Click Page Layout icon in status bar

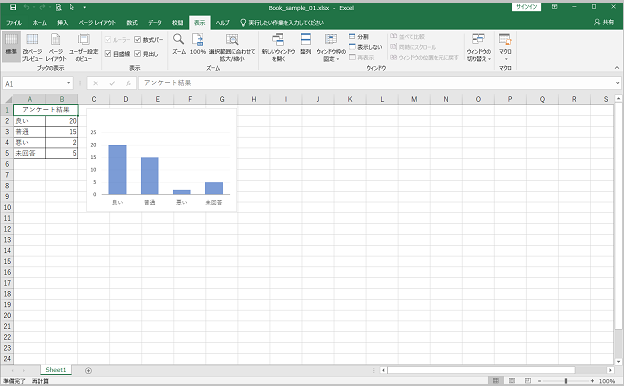point(512,381)
